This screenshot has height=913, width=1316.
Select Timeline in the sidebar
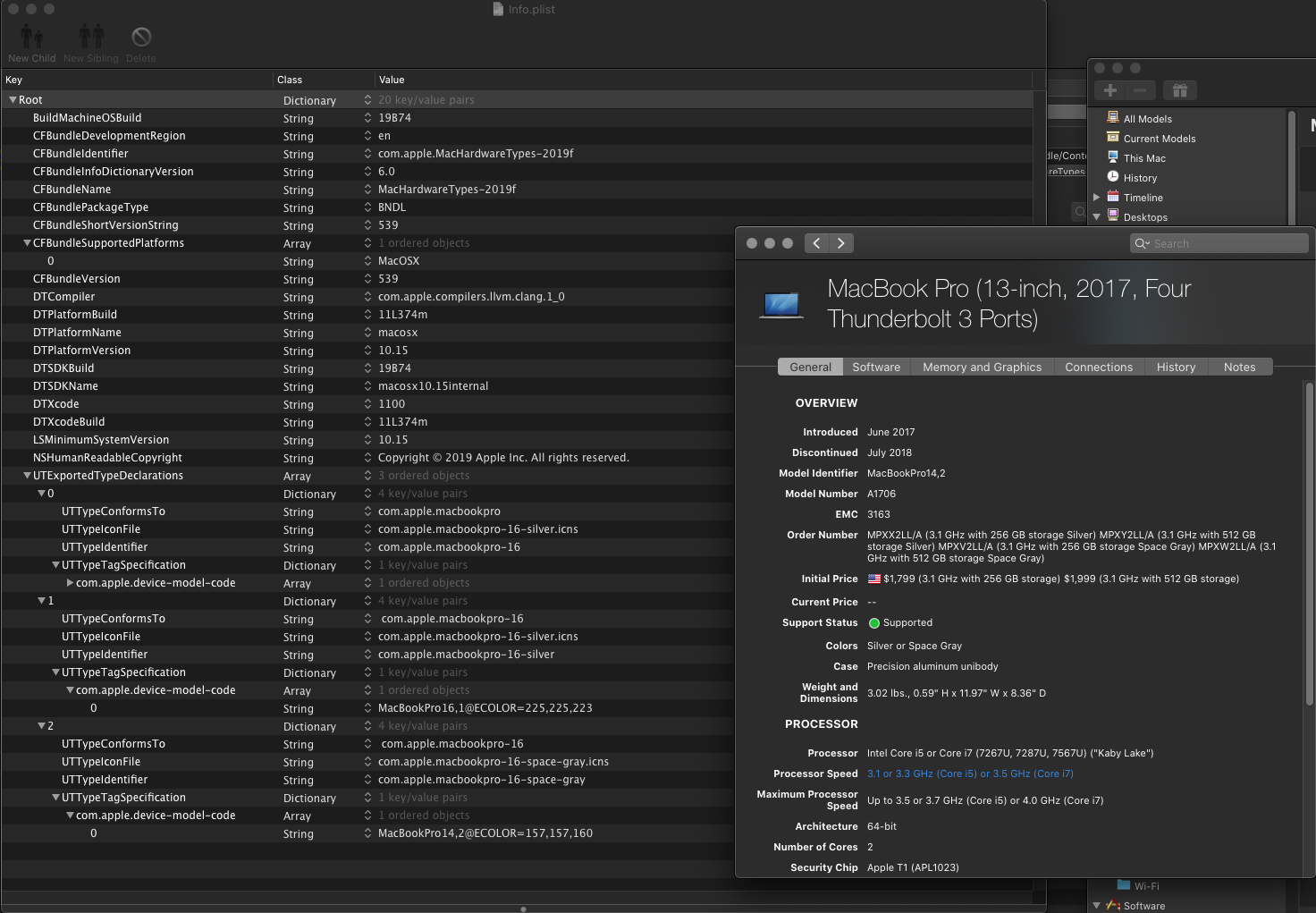tap(1143, 198)
